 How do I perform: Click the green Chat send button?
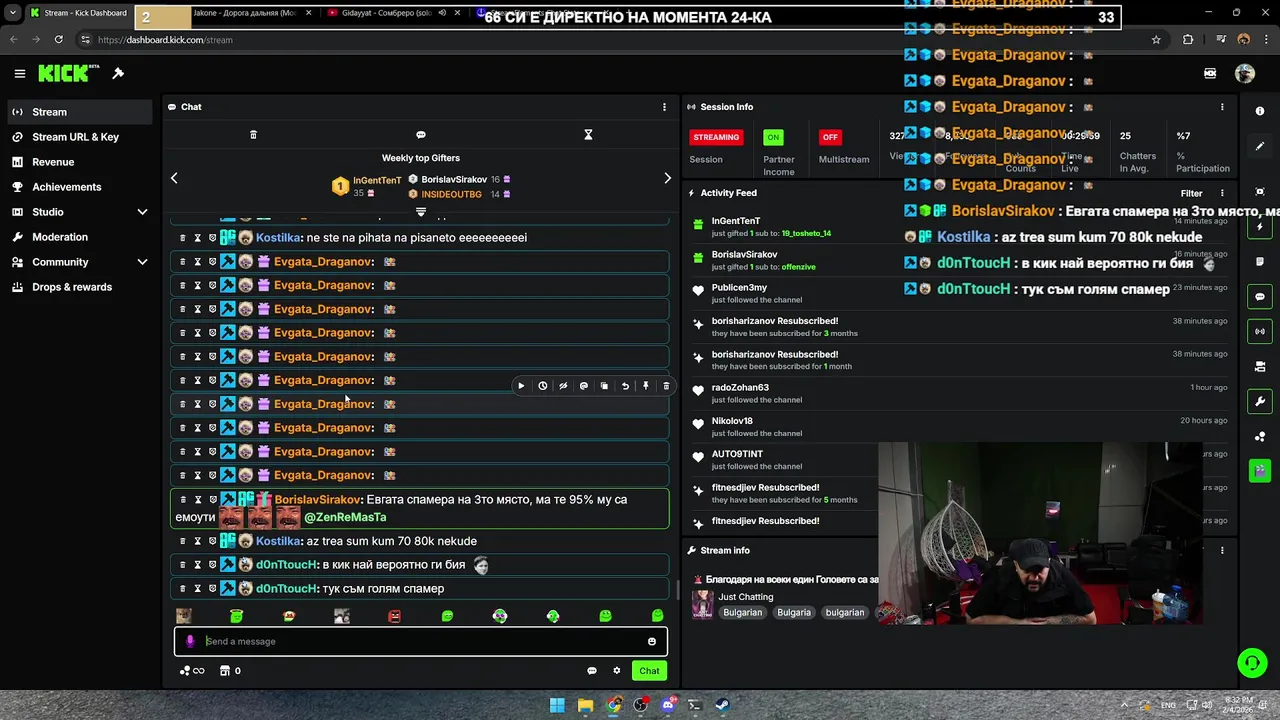pos(650,671)
